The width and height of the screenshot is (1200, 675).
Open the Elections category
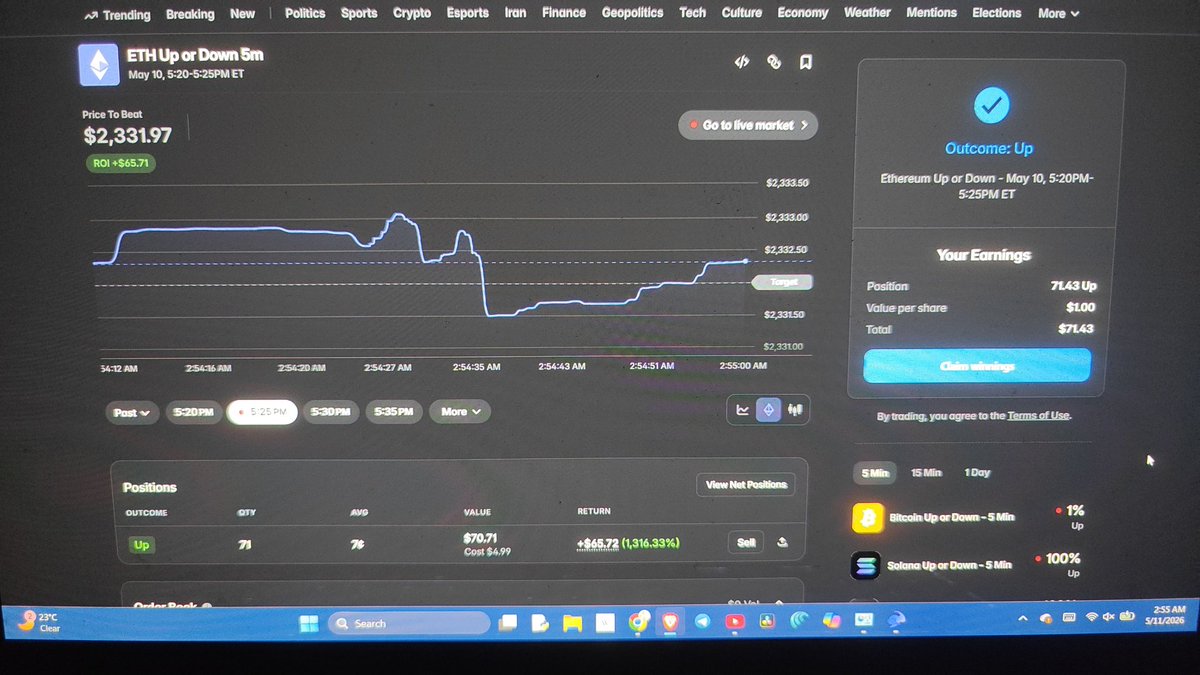pyautogui.click(x=997, y=13)
